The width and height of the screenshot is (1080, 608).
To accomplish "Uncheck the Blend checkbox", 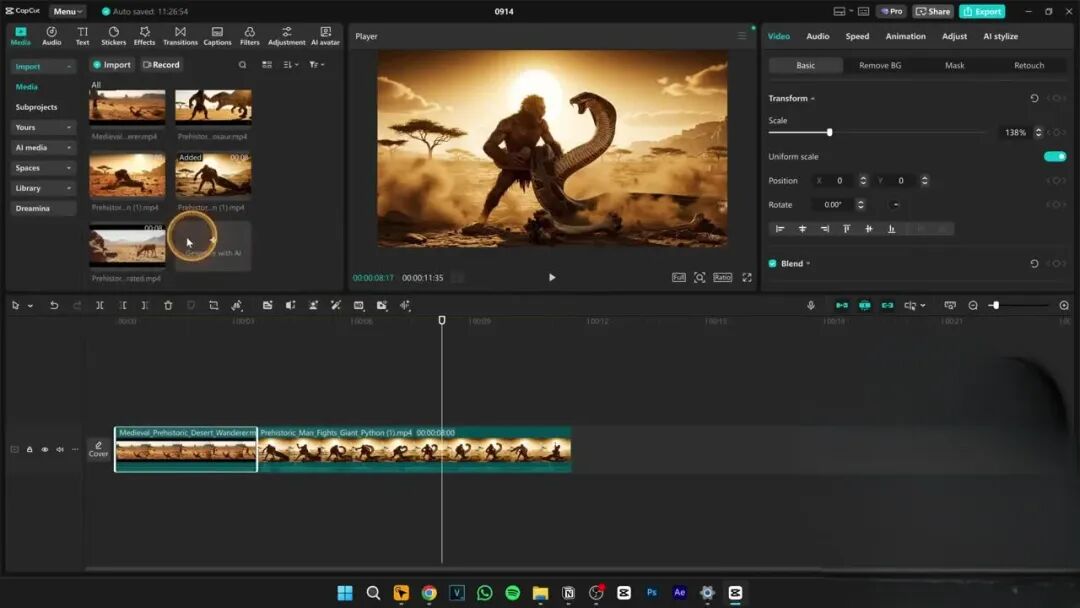I will click(x=772, y=264).
